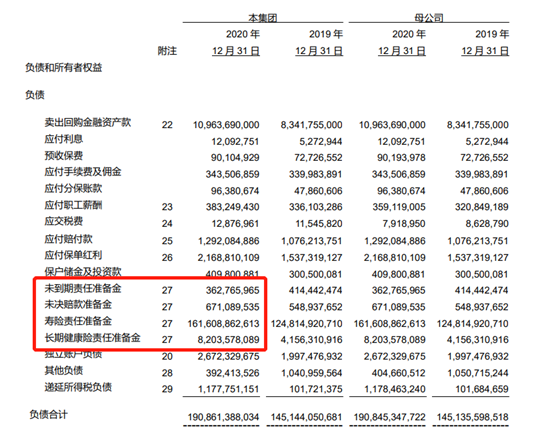Select the value 320,849,189

click(x=482, y=207)
